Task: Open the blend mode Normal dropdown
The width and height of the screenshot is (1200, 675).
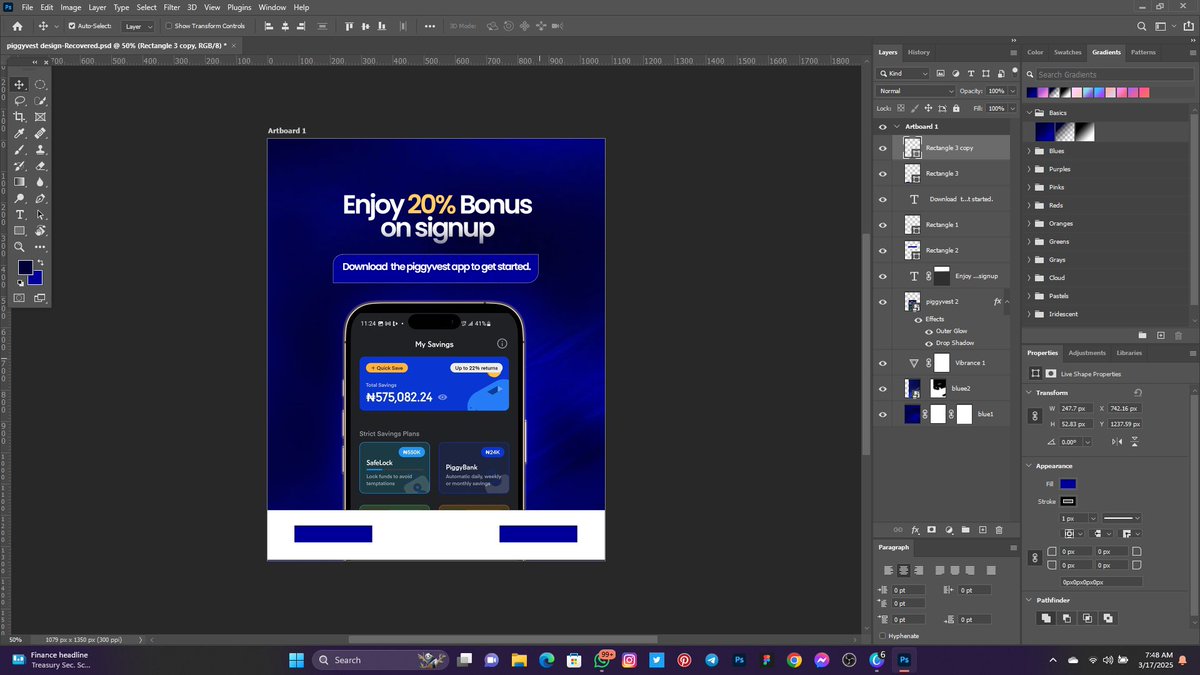Action: pyautogui.click(x=916, y=91)
